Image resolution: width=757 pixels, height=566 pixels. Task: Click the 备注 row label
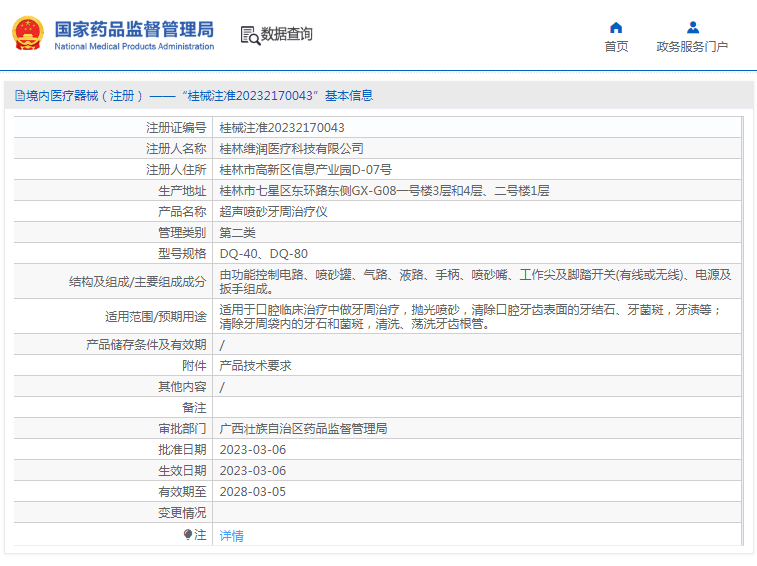click(195, 408)
